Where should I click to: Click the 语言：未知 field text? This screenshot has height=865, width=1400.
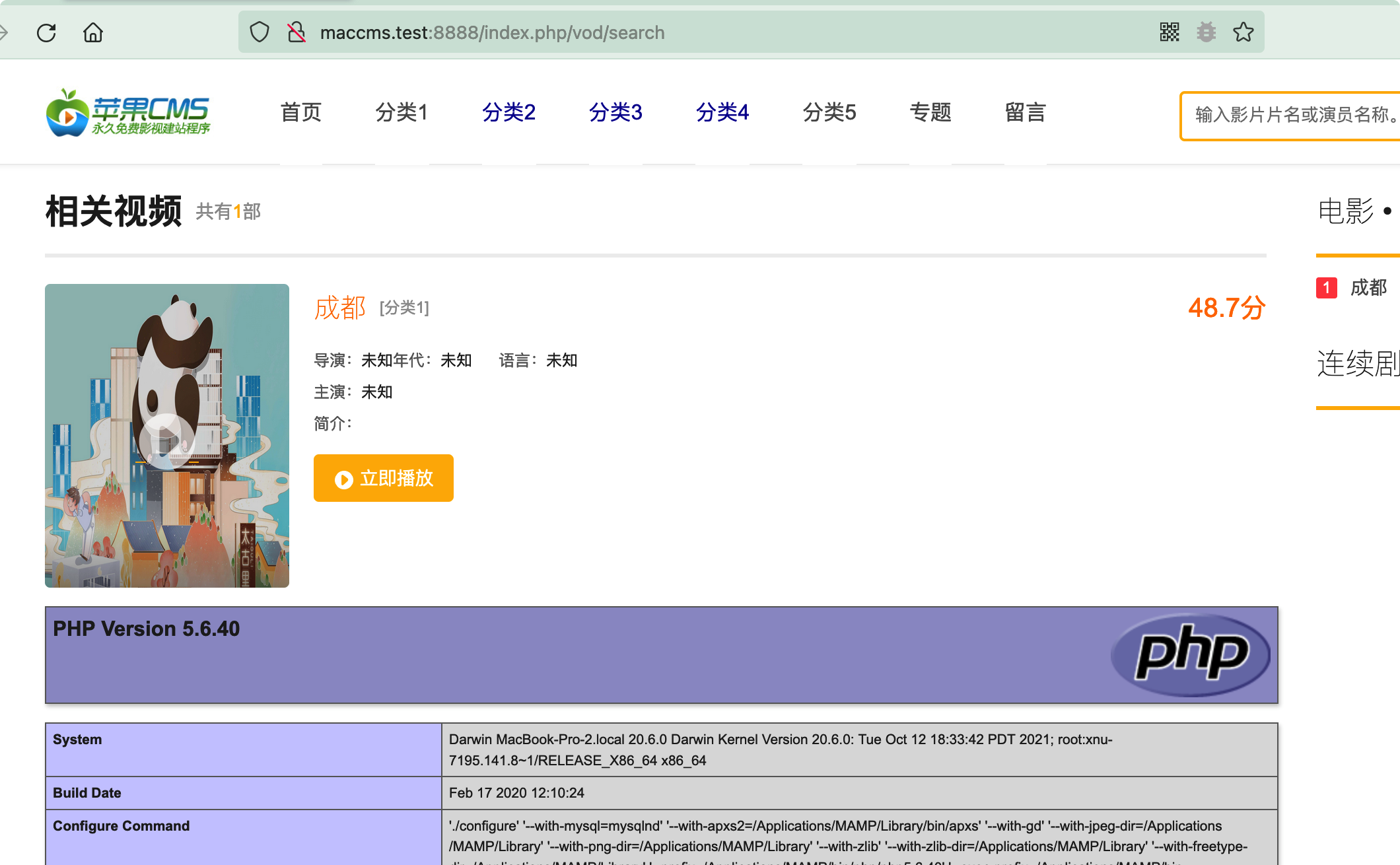tap(538, 361)
